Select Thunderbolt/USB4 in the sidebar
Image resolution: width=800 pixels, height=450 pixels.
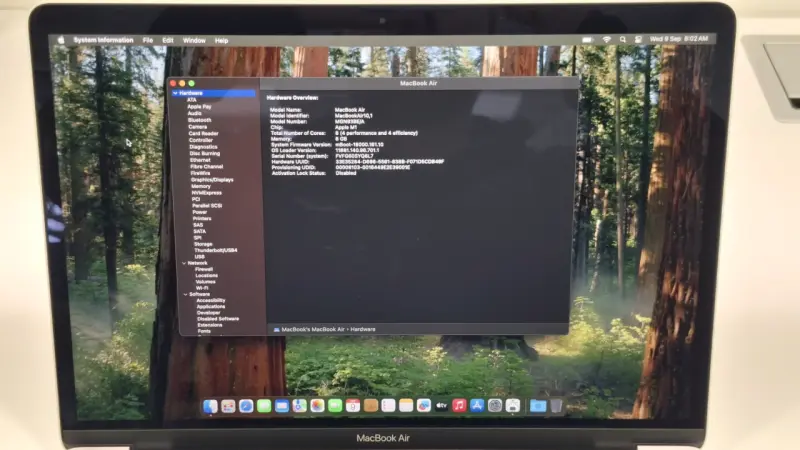click(x=215, y=250)
